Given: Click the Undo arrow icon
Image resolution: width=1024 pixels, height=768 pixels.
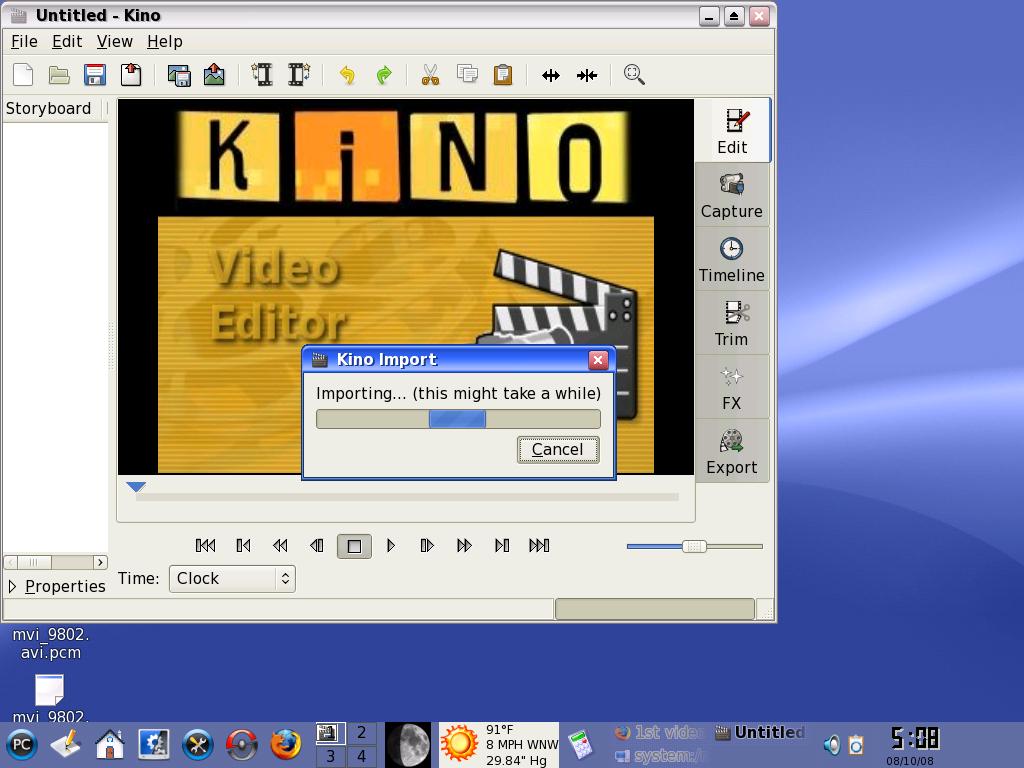Looking at the screenshot, I should [348, 74].
